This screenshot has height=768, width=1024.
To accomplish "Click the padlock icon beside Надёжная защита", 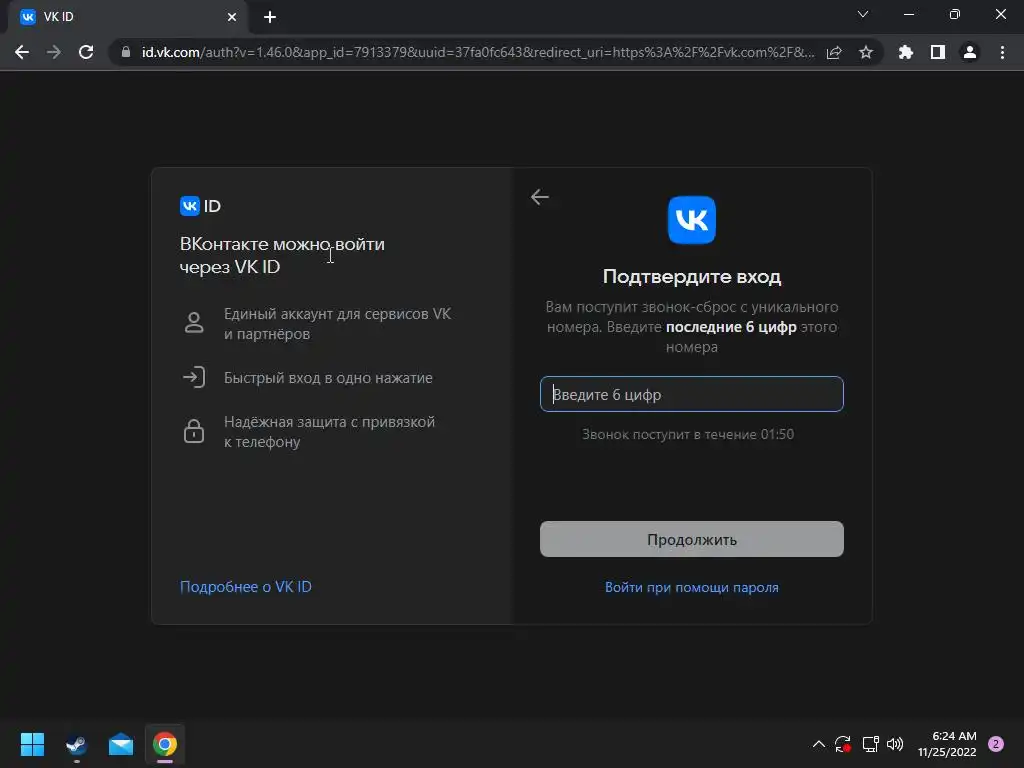I will [194, 431].
